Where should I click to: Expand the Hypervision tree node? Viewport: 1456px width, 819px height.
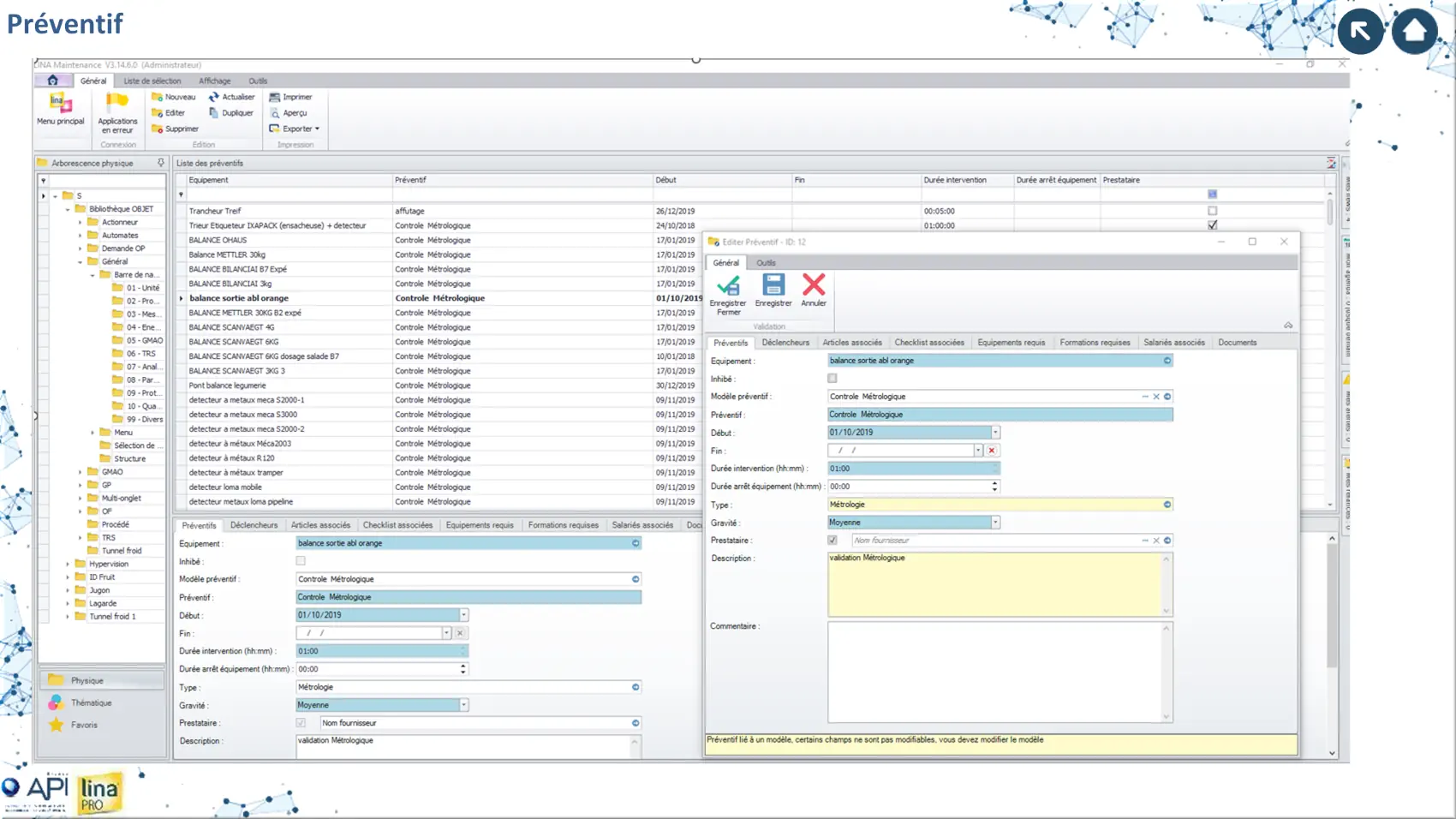coord(69,565)
